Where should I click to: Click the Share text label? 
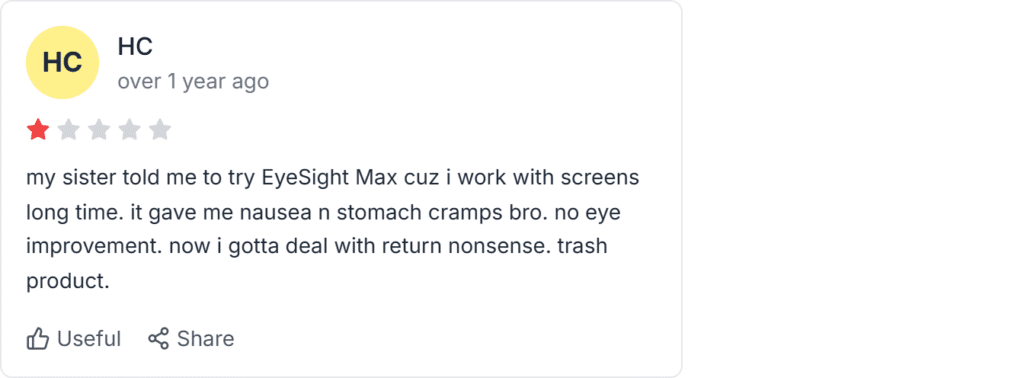(206, 339)
